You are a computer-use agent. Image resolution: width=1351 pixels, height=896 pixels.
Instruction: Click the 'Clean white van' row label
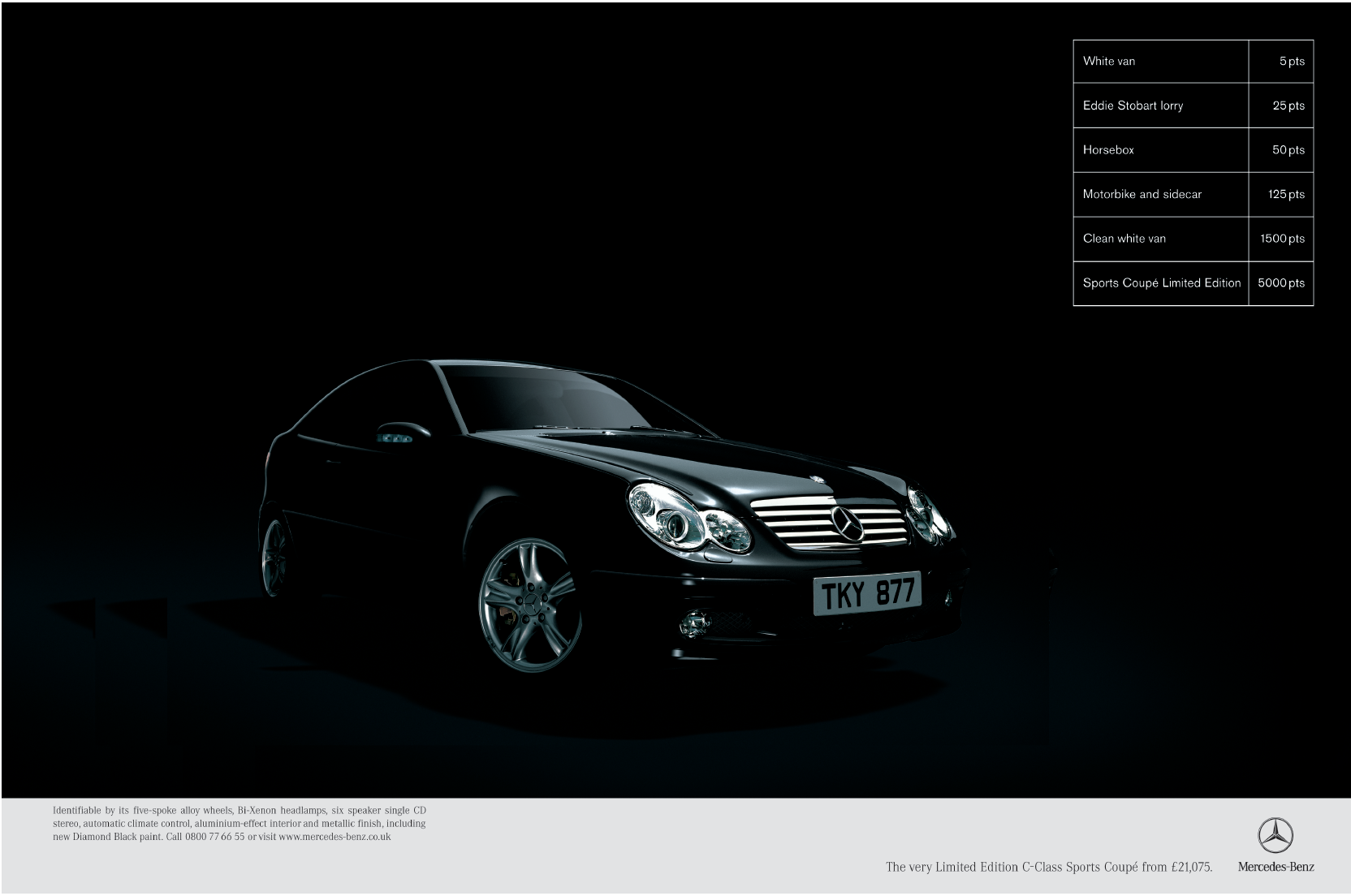tap(1124, 239)
